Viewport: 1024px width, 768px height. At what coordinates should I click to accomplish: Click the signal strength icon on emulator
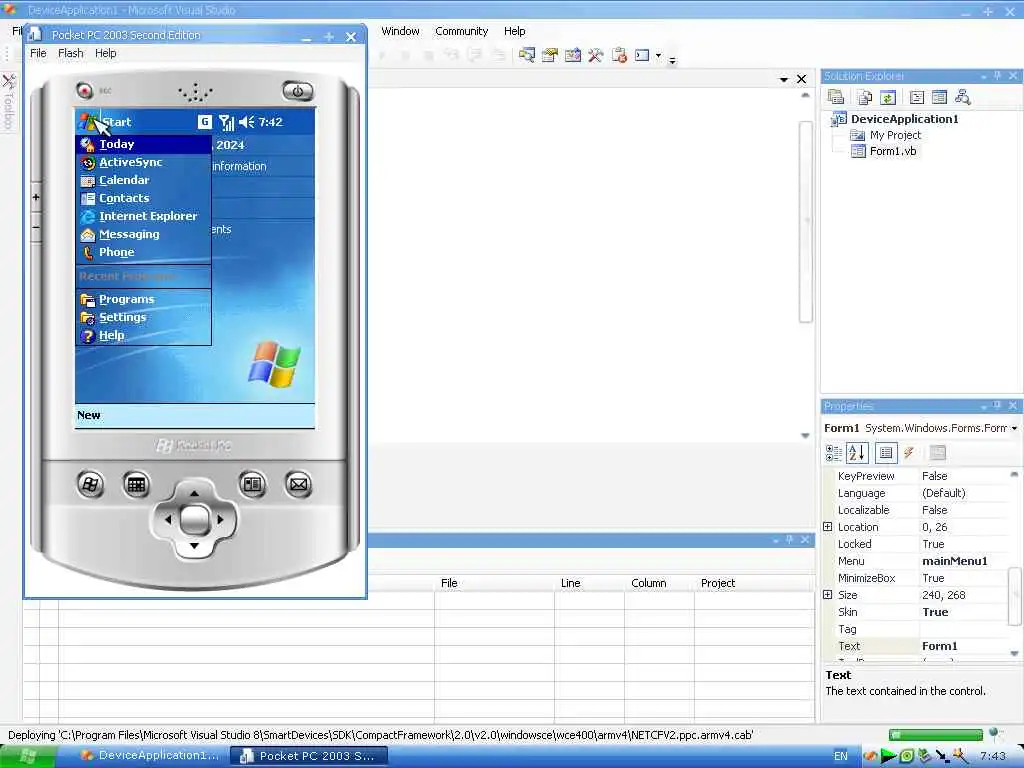point(226,122)
